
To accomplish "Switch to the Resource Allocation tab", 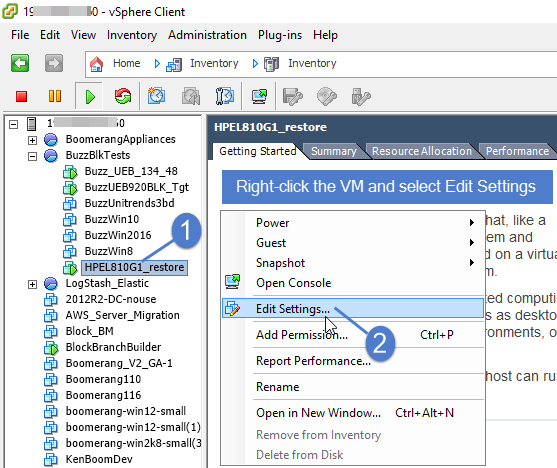I will click(422, 151).
